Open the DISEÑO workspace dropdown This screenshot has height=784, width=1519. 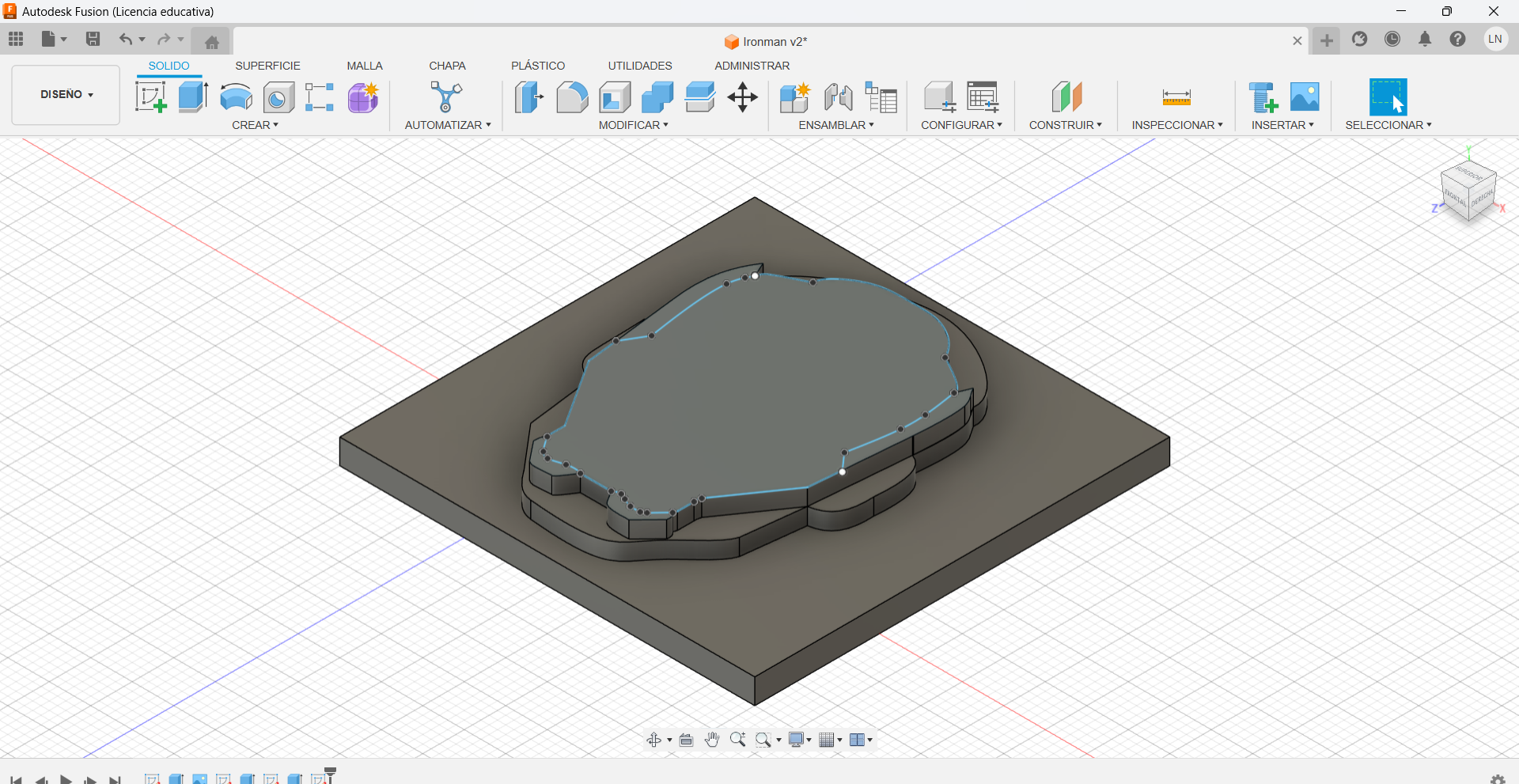[66, 95]
